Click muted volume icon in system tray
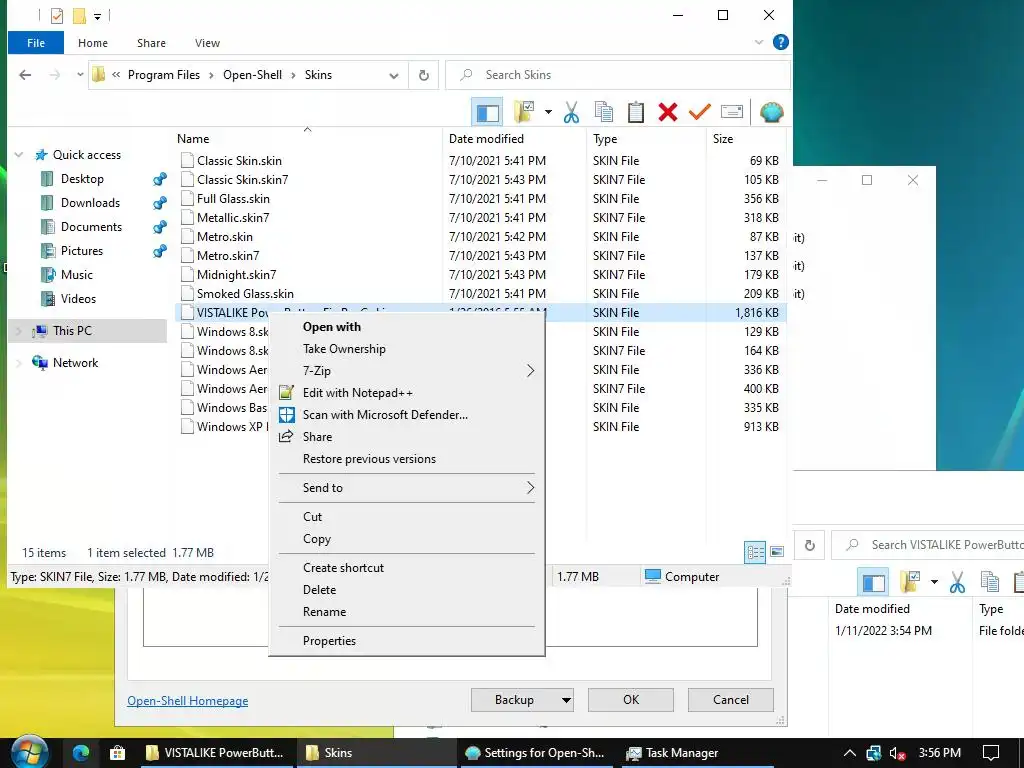Viewport: 1024px width, 768px height. [x=898, y=753]
